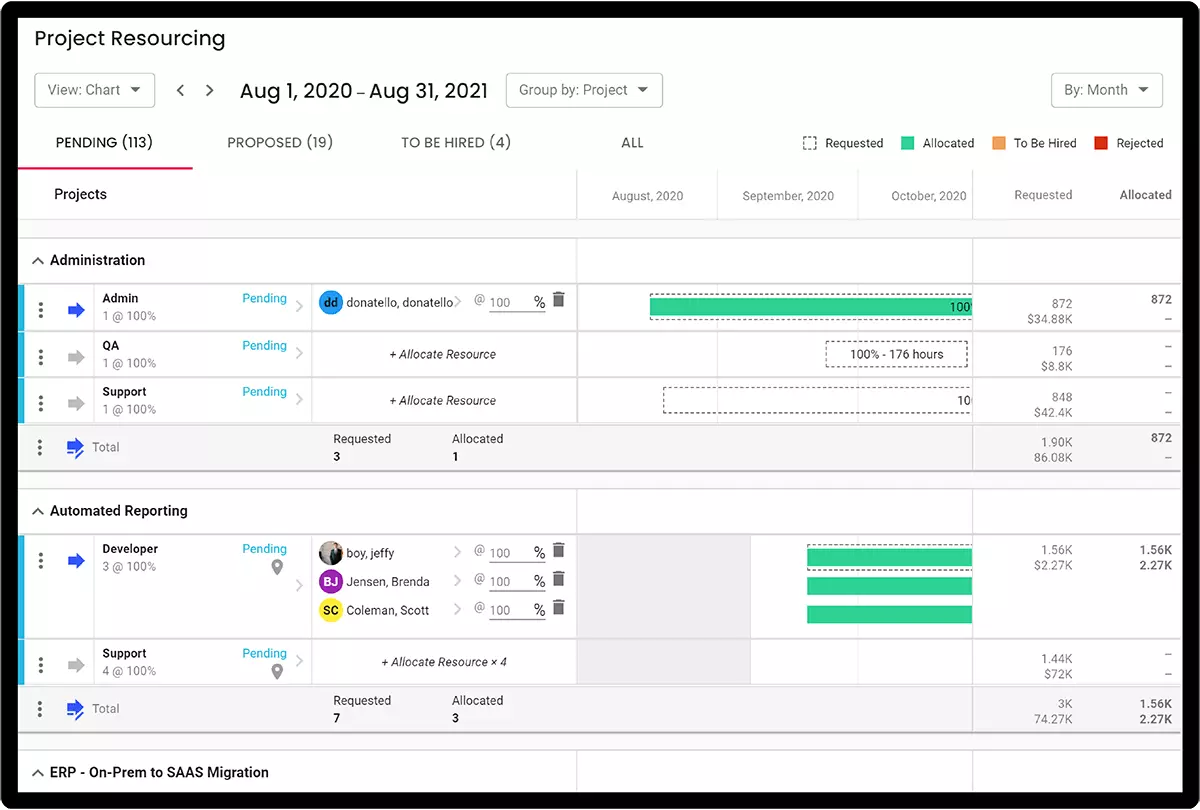Delete donatello allocation with trash icon

click(559, 300)
